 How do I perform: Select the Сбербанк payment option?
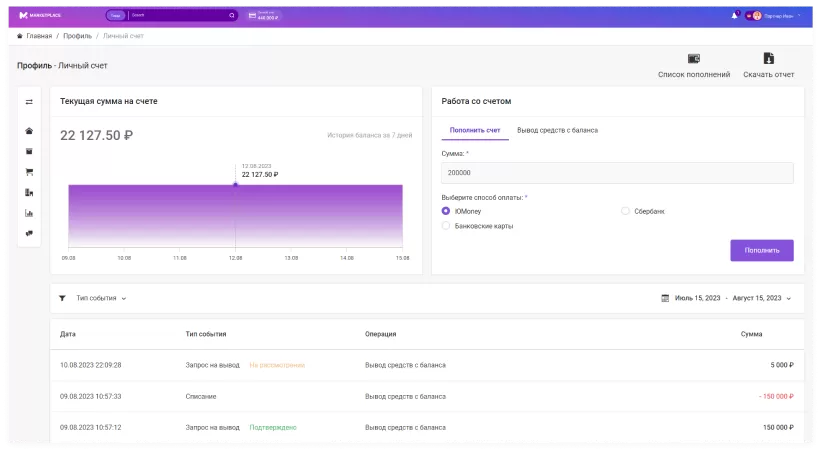[625, 211]
